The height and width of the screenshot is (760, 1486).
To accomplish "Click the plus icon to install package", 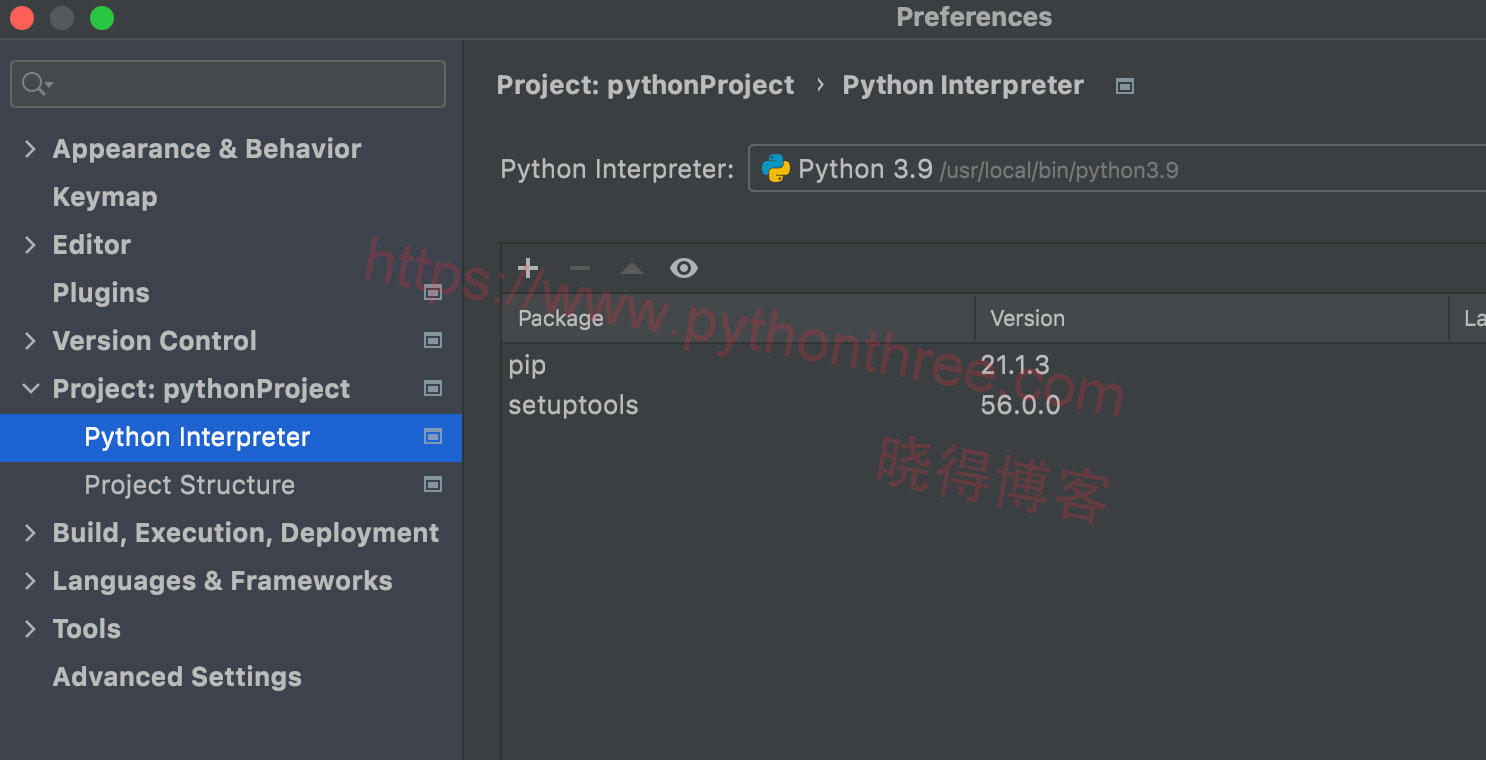I will click(x=528, y=268).
